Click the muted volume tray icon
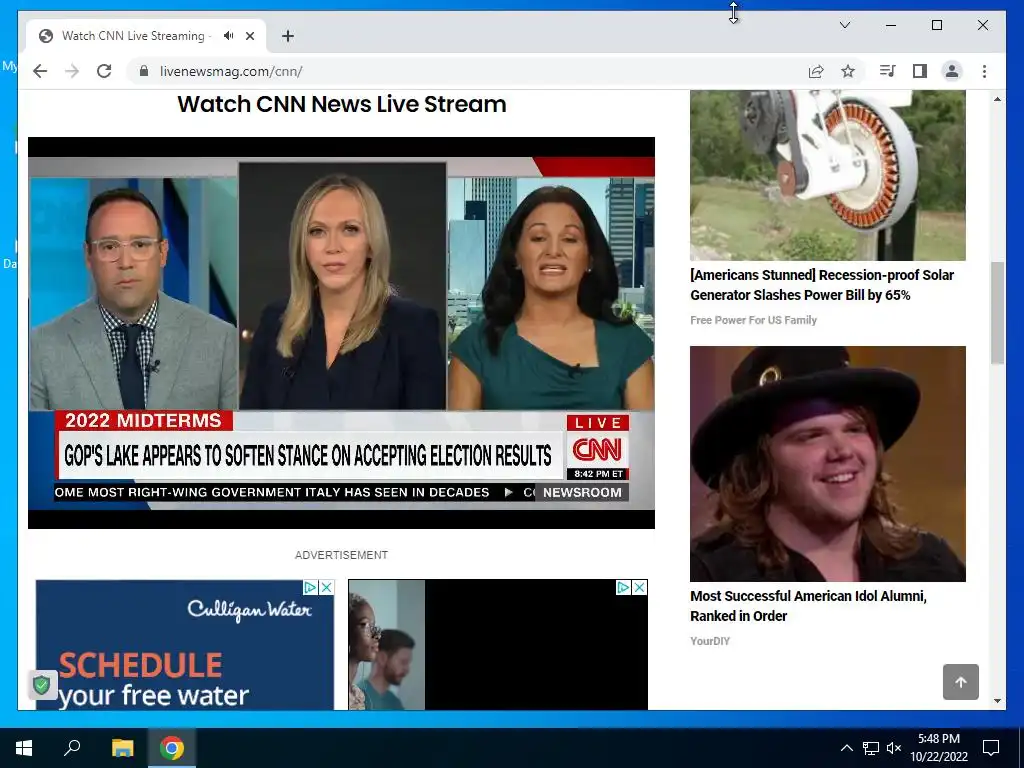 [894, 748]
